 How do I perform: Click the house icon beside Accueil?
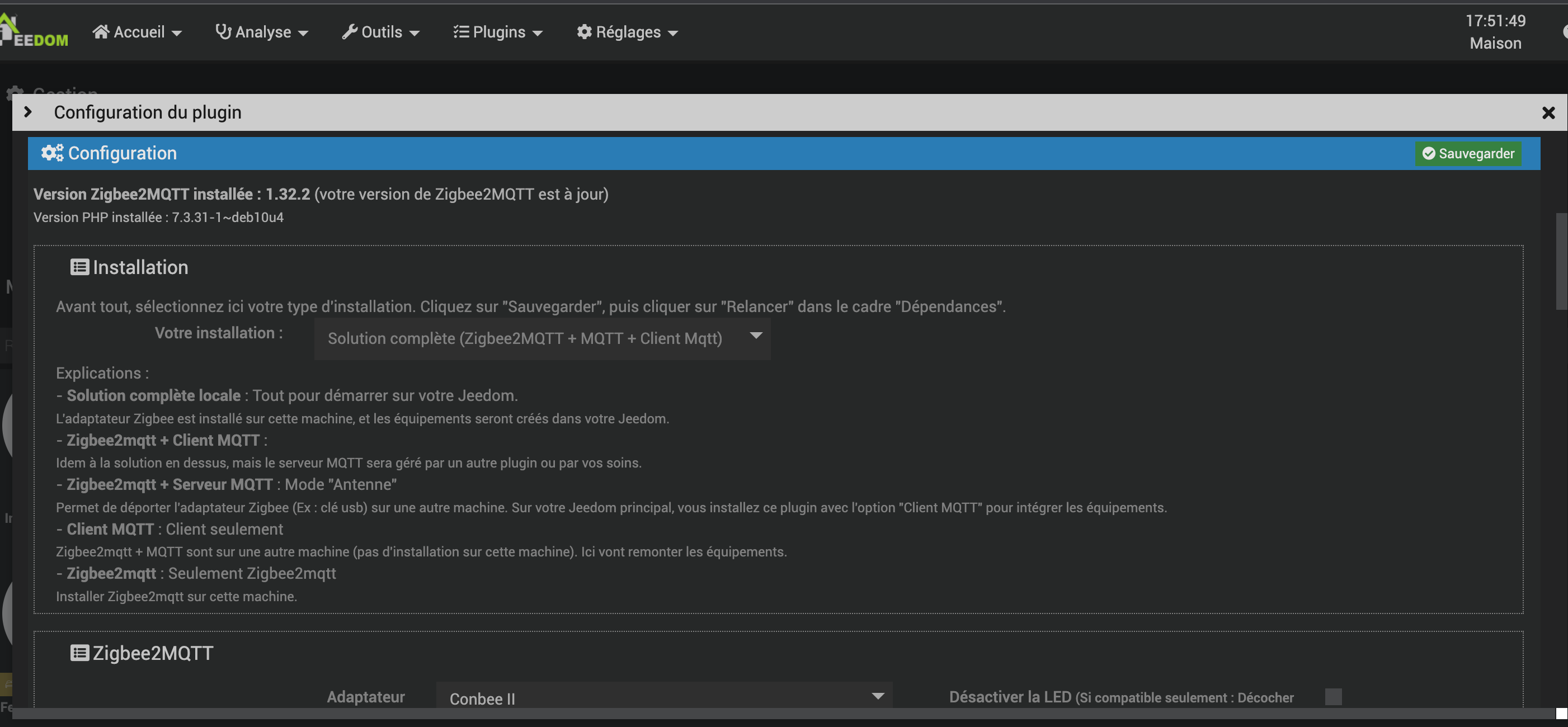tap(101, 32)
